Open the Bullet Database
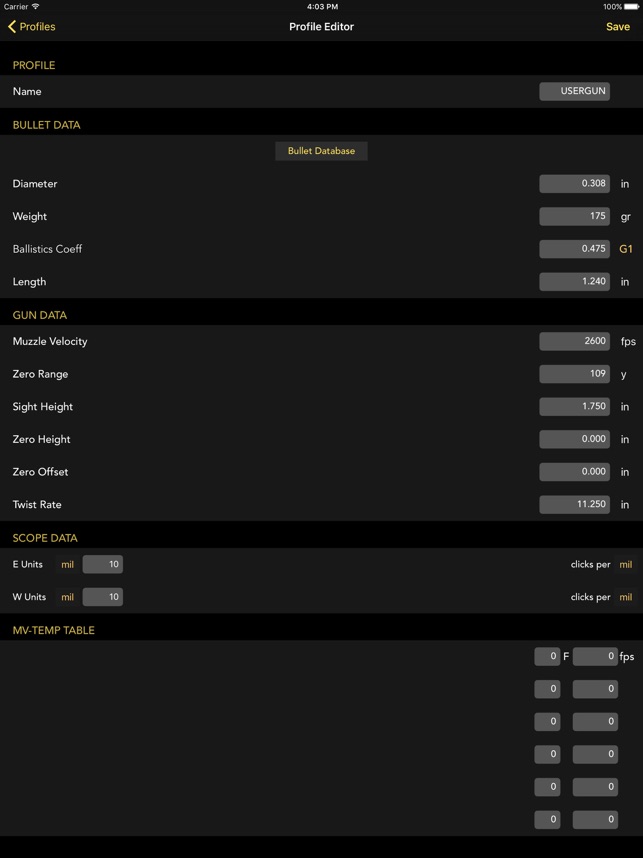The width and height of the screenshot is (643, 858). (321, 151)
